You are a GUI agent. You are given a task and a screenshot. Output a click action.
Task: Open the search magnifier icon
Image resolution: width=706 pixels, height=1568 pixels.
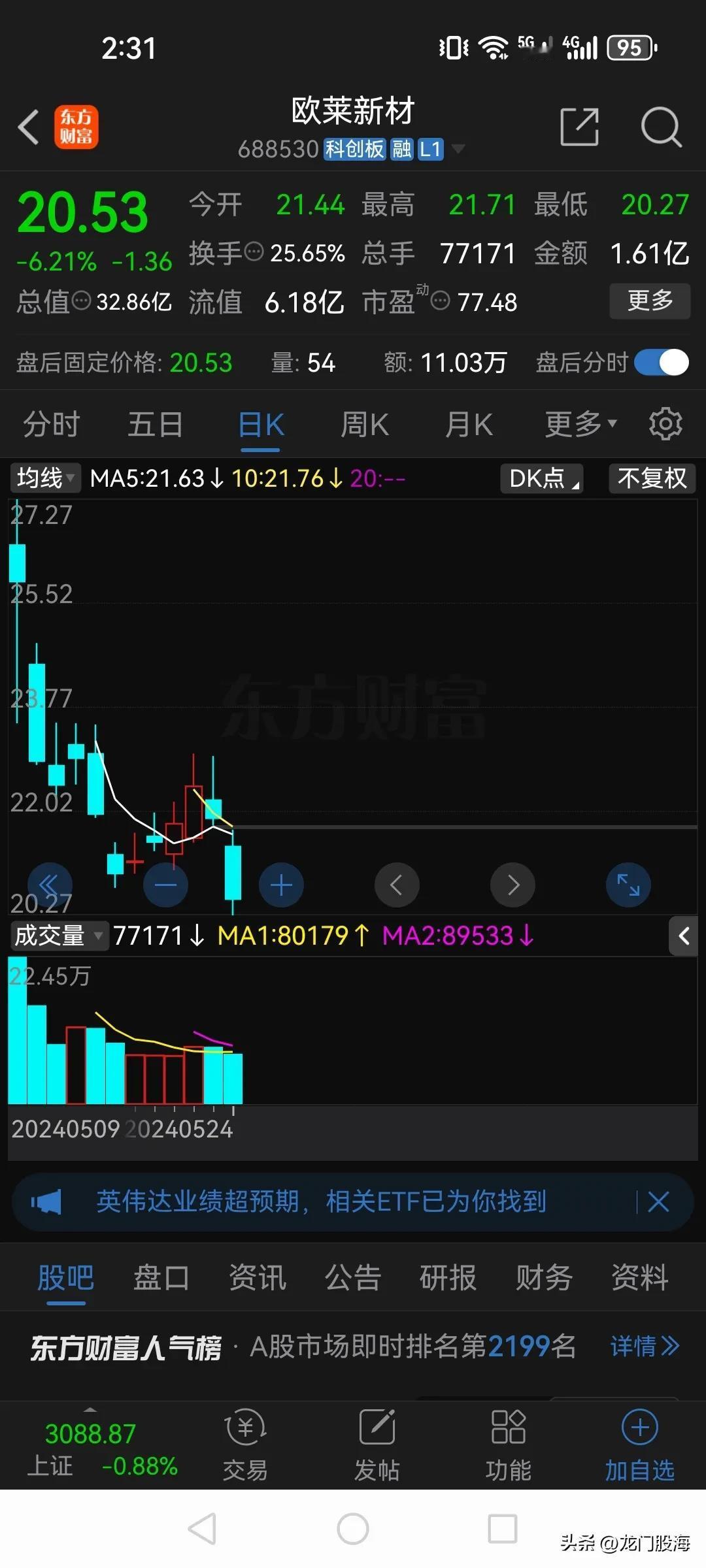point(661,127)
